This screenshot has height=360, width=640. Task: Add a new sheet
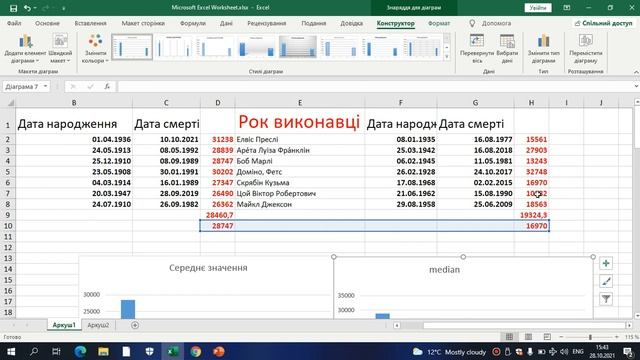(x=135, y=325)
